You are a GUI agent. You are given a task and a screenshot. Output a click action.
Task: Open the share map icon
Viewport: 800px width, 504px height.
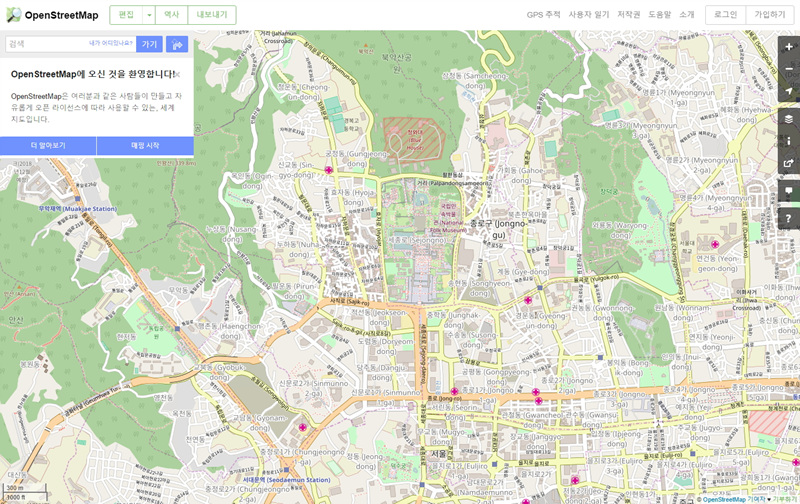pyautogui.click(x=789, y=163)
